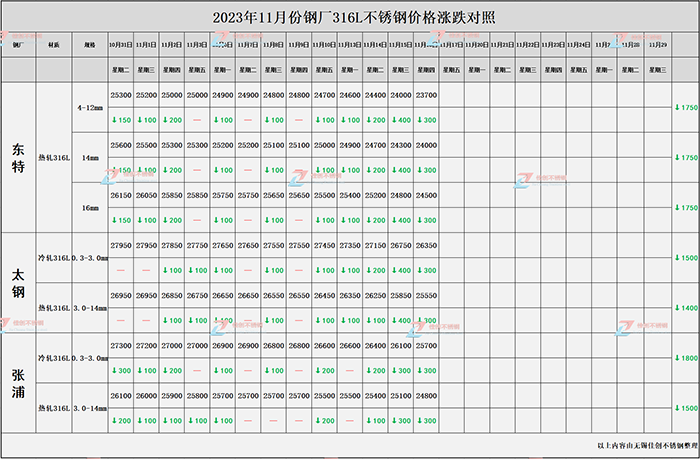Image resolution: width=700 pixels, height=459 pixels.
Task: Select the price value 27450
Action: (324, 245)
